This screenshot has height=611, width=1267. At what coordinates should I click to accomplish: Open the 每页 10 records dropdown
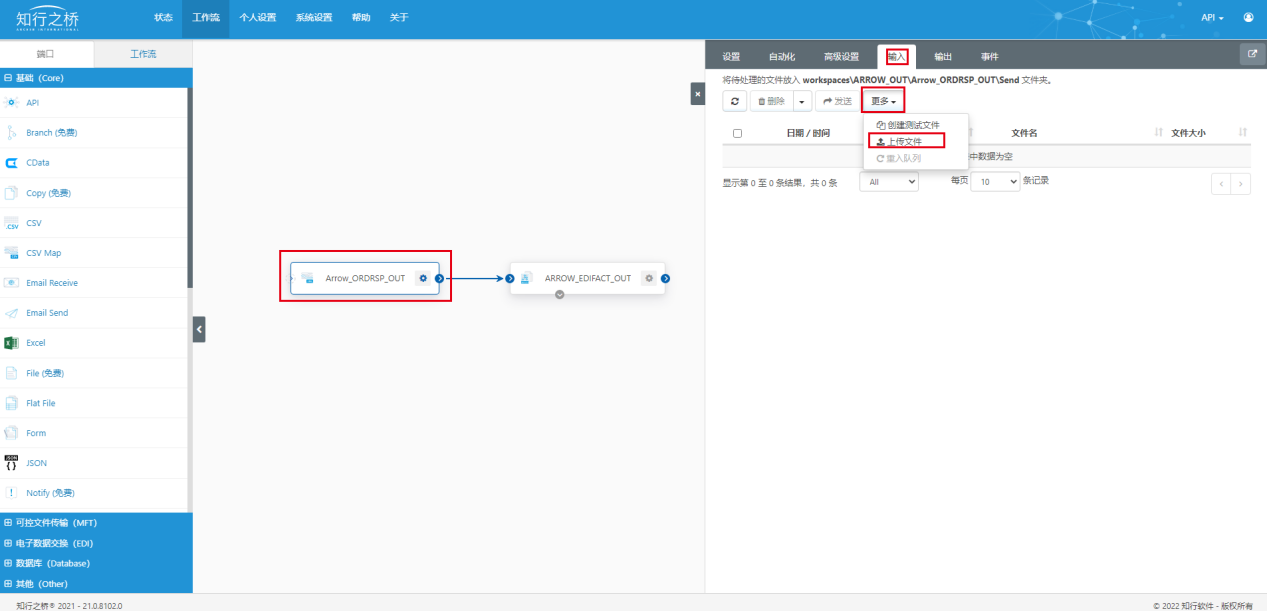(x=995, y=182)
